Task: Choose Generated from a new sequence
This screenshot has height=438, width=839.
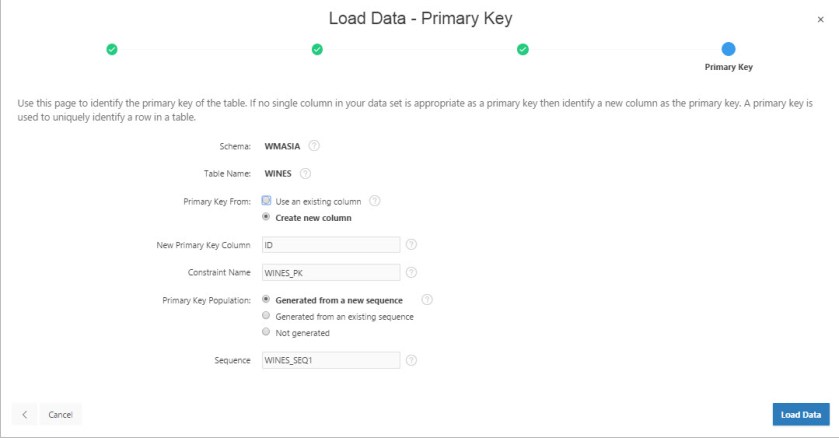Action: (266, 299)
